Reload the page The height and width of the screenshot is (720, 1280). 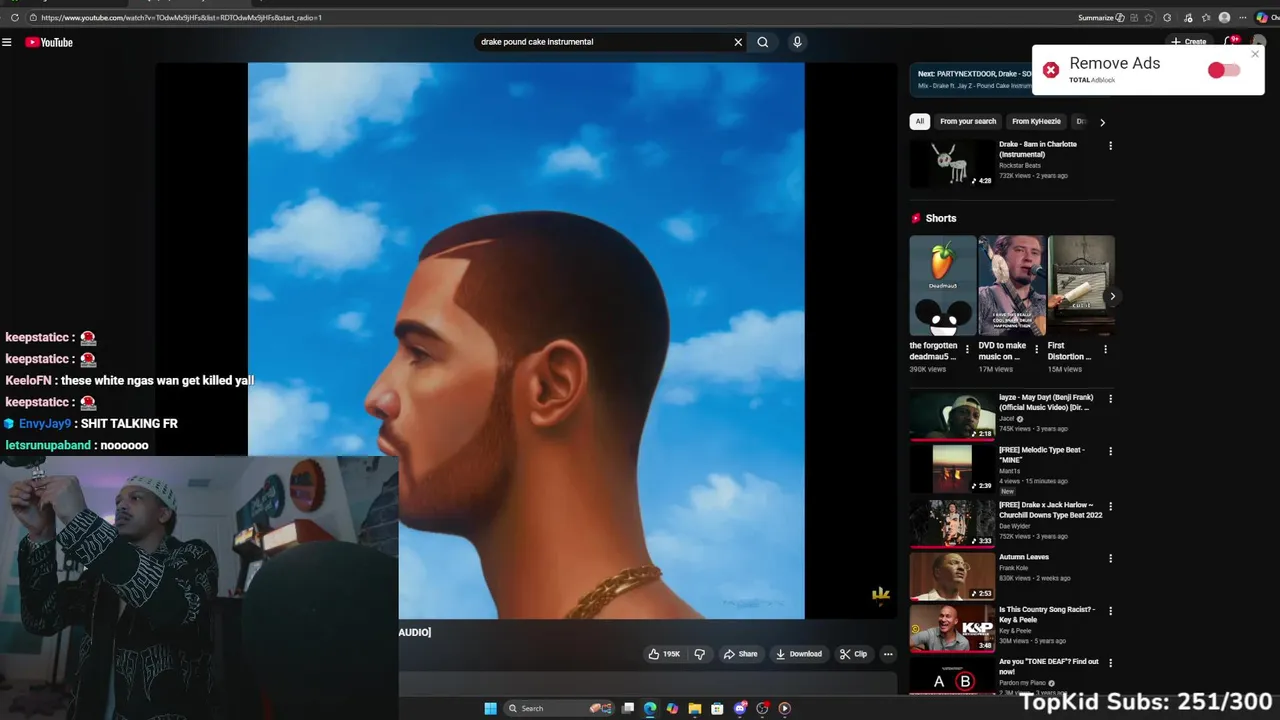(14, 17)
